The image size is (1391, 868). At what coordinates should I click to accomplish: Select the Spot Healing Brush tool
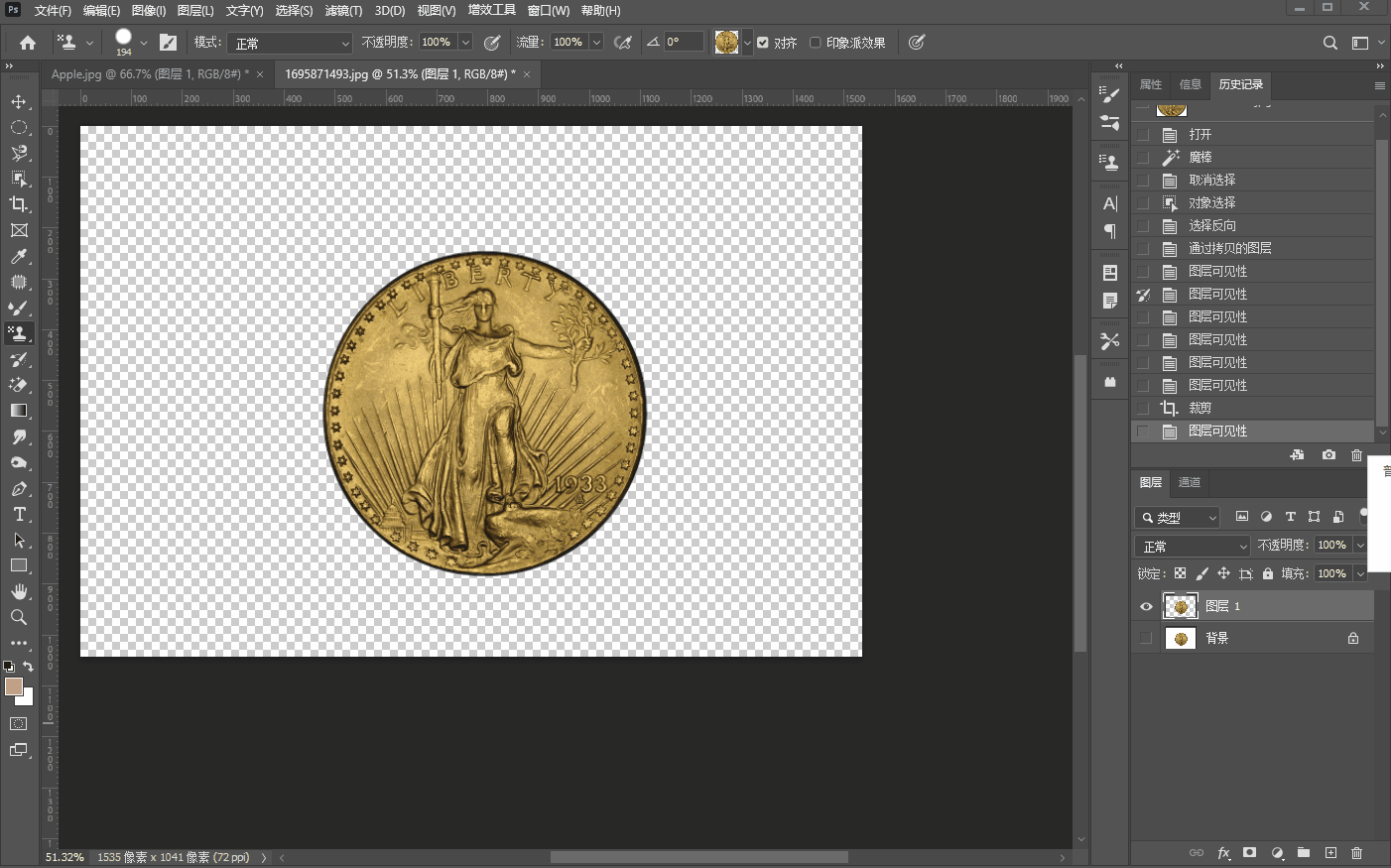point(19,282)
